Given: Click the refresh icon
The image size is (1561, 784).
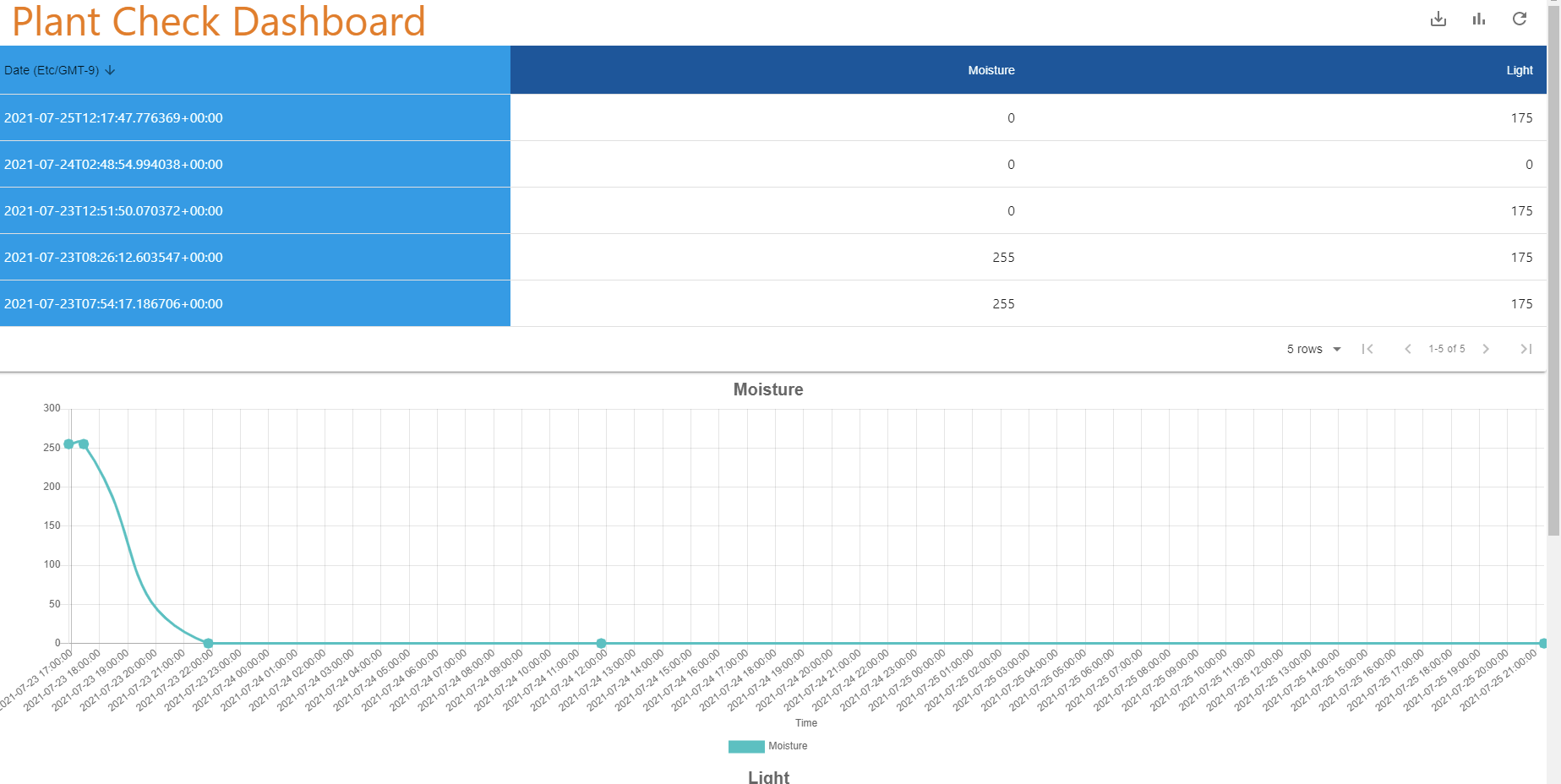Looking at the screenshot, I should (1519, 19).
